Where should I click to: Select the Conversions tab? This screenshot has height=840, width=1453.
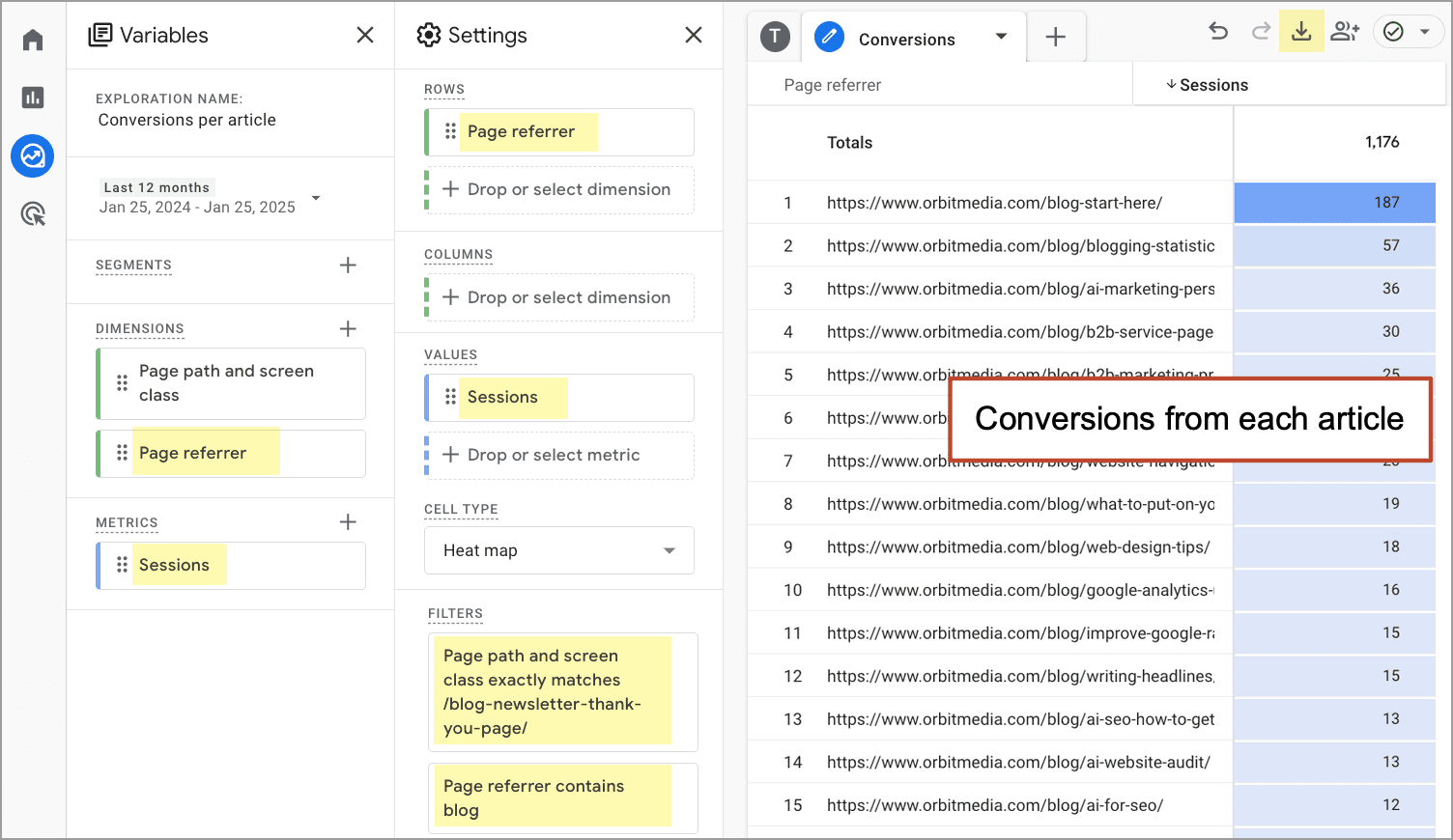coord(906,40)
